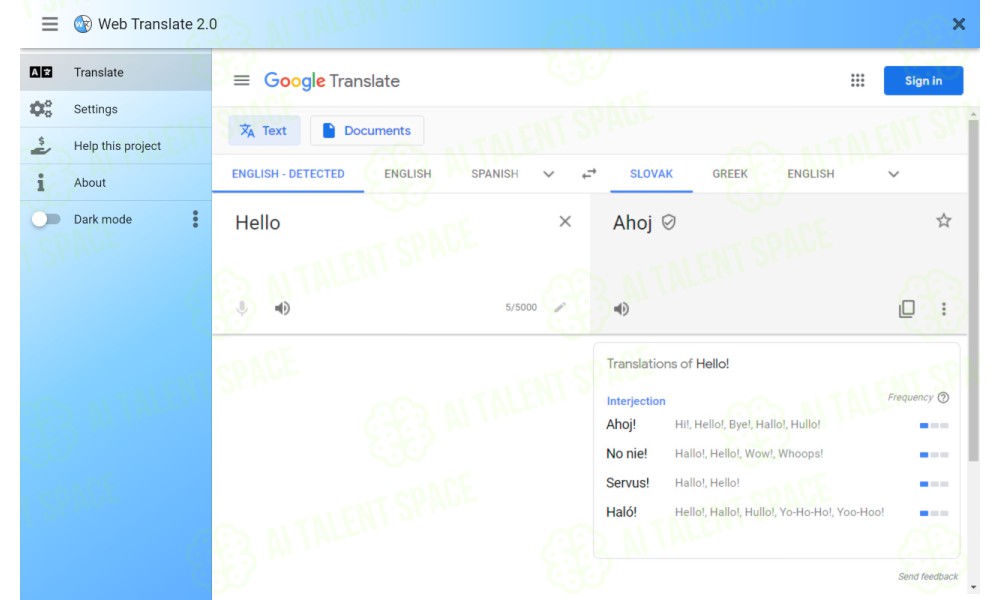The image size is (1000, 600).
Task: Open the Google apps grid
Action: pos(857,80)
